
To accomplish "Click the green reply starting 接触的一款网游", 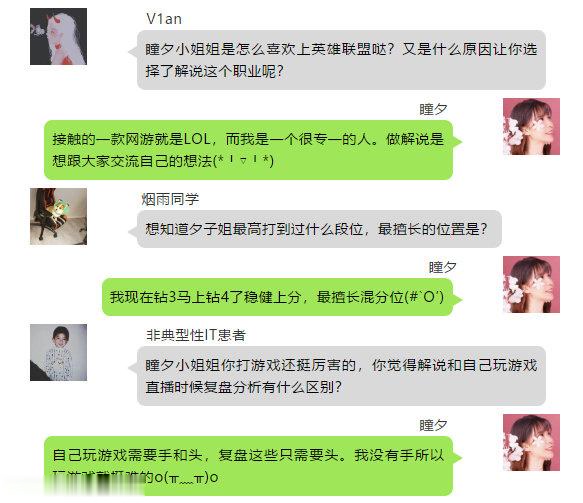I will (248, 150).
